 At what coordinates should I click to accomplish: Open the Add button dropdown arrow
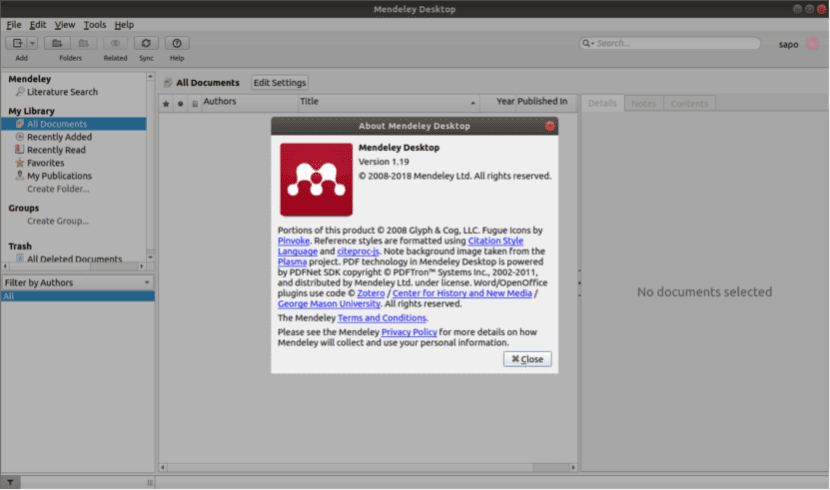32,43
